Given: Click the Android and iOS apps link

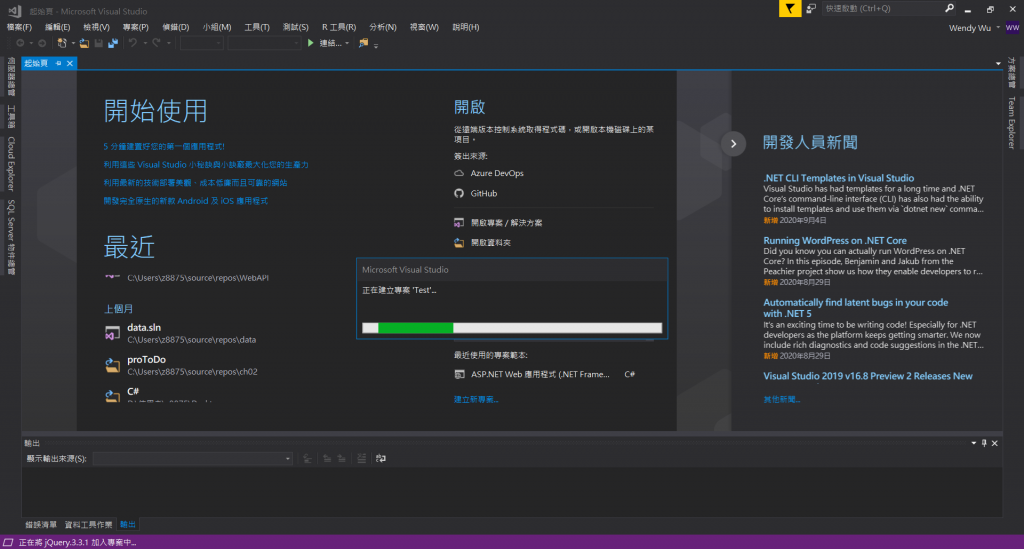Looking at the screenshot, I should point(185,201).
